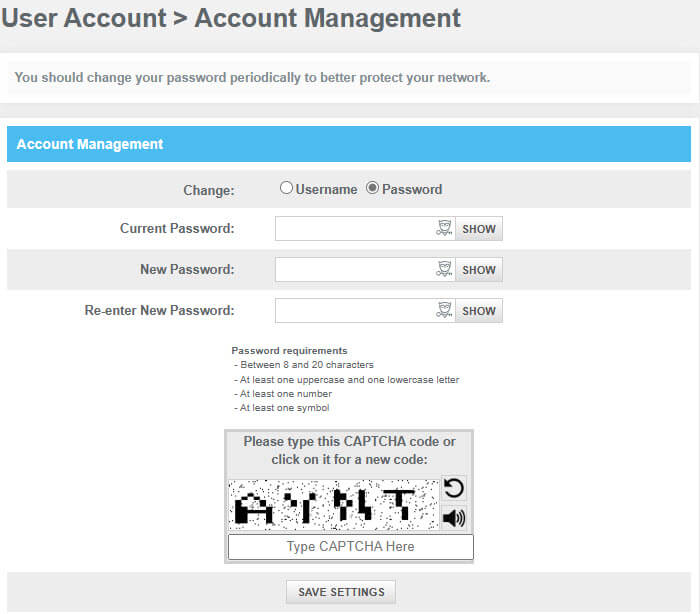Focus the New Password input field
The image size is (700, 614).
pyautogui.click(x=354, y=270)
